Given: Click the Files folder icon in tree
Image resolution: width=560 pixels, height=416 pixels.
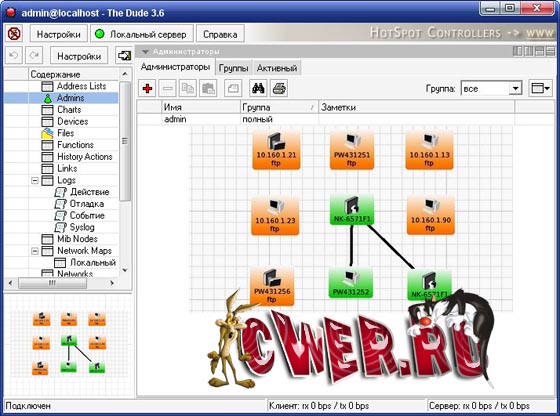Looking at the screenshot, I should coord(47,133).
